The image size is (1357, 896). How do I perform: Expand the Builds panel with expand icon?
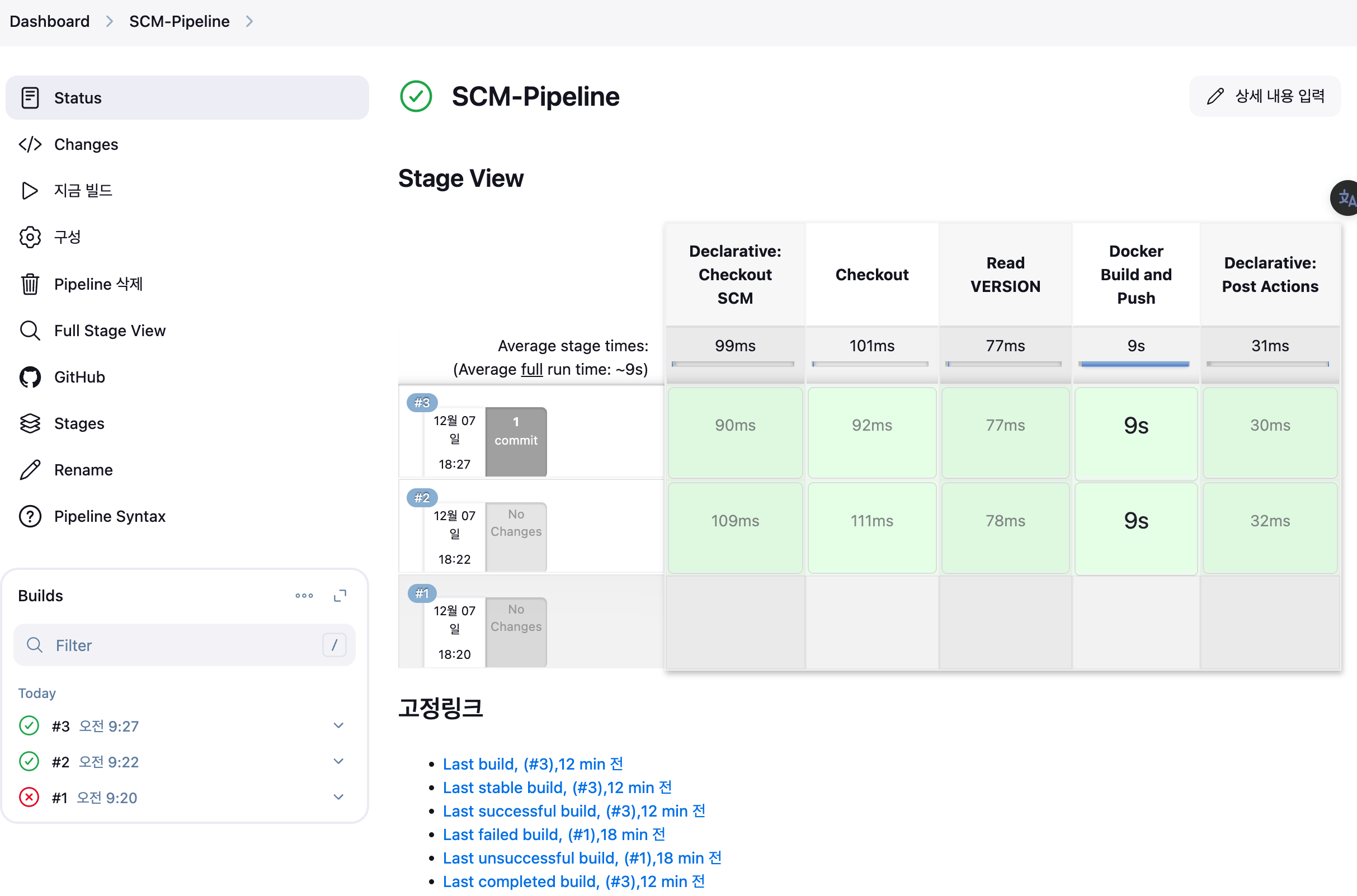[340, 596]
